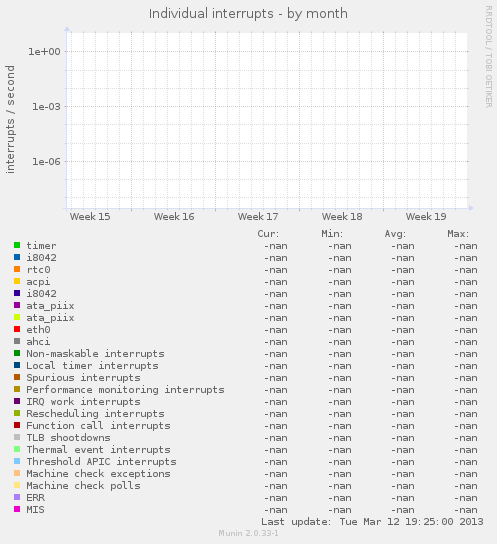The width and height of the screenshot is (497, 544).
Task: Click the TLB shootdowns gray swatch
Action: 17,437
